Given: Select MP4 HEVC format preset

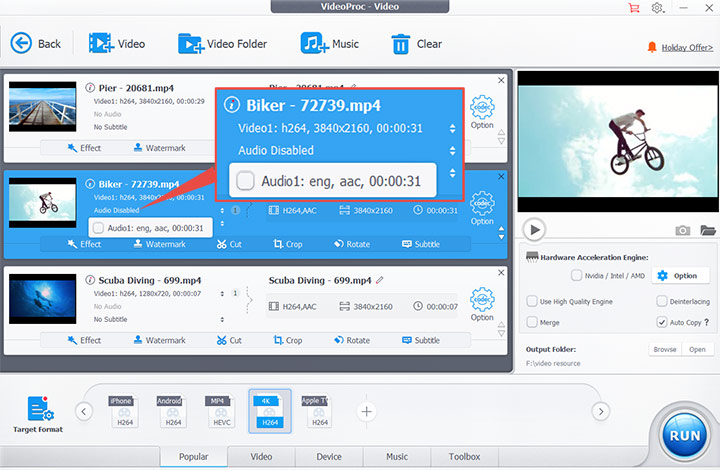Looking at the screenshot, I should coord(221,411).
